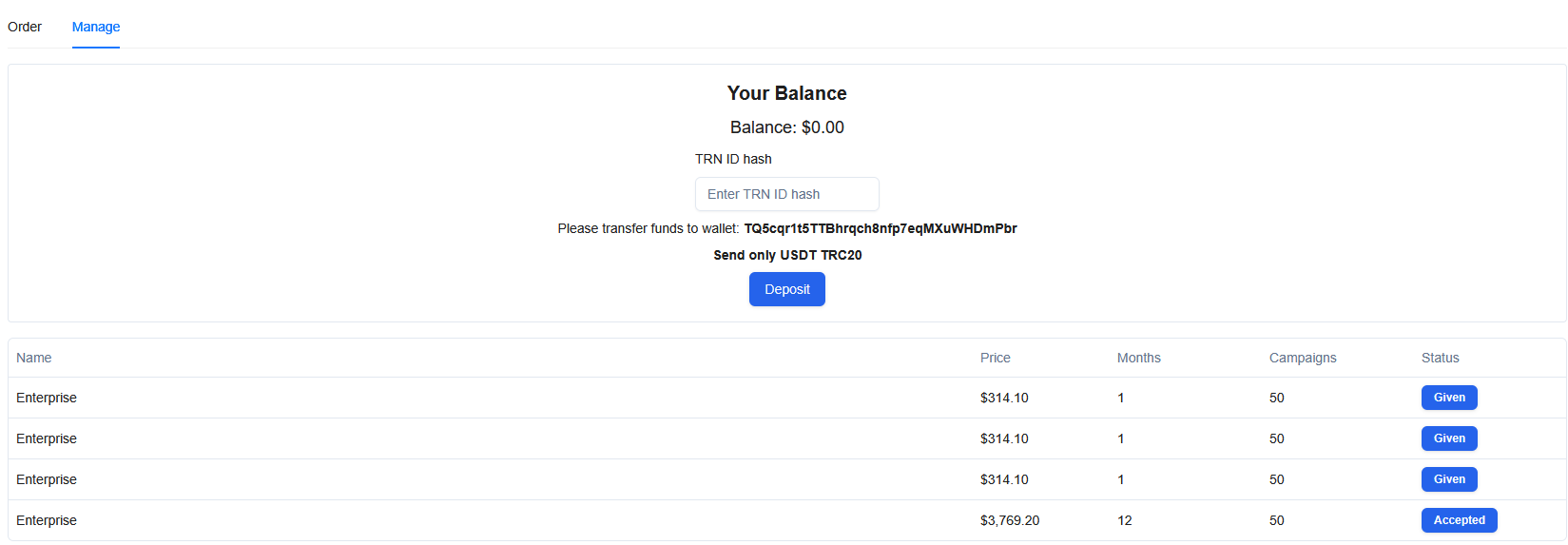
Task: Click the Status column header
Action: (1440, 358)
